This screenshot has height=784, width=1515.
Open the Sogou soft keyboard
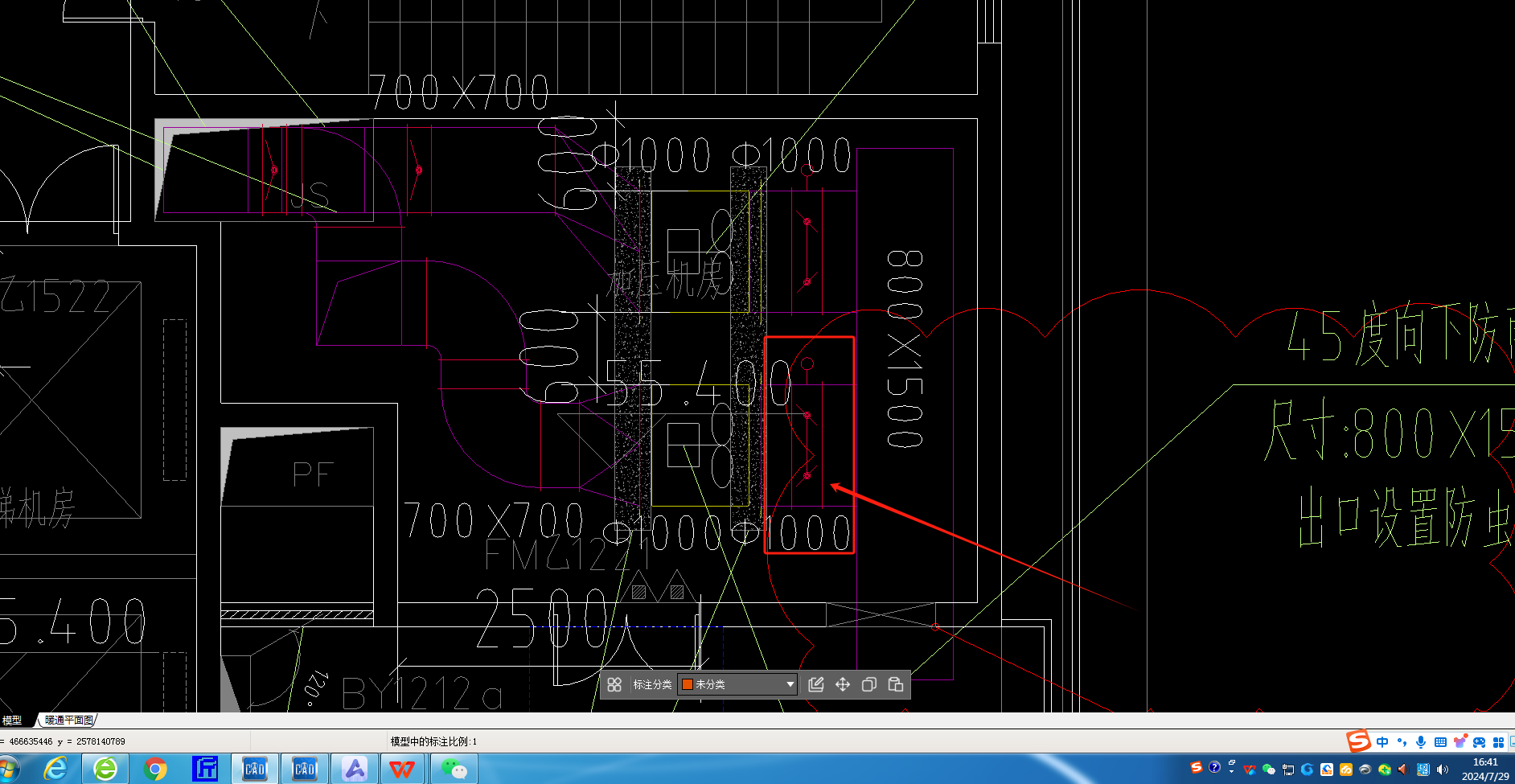click(1440, 742)
